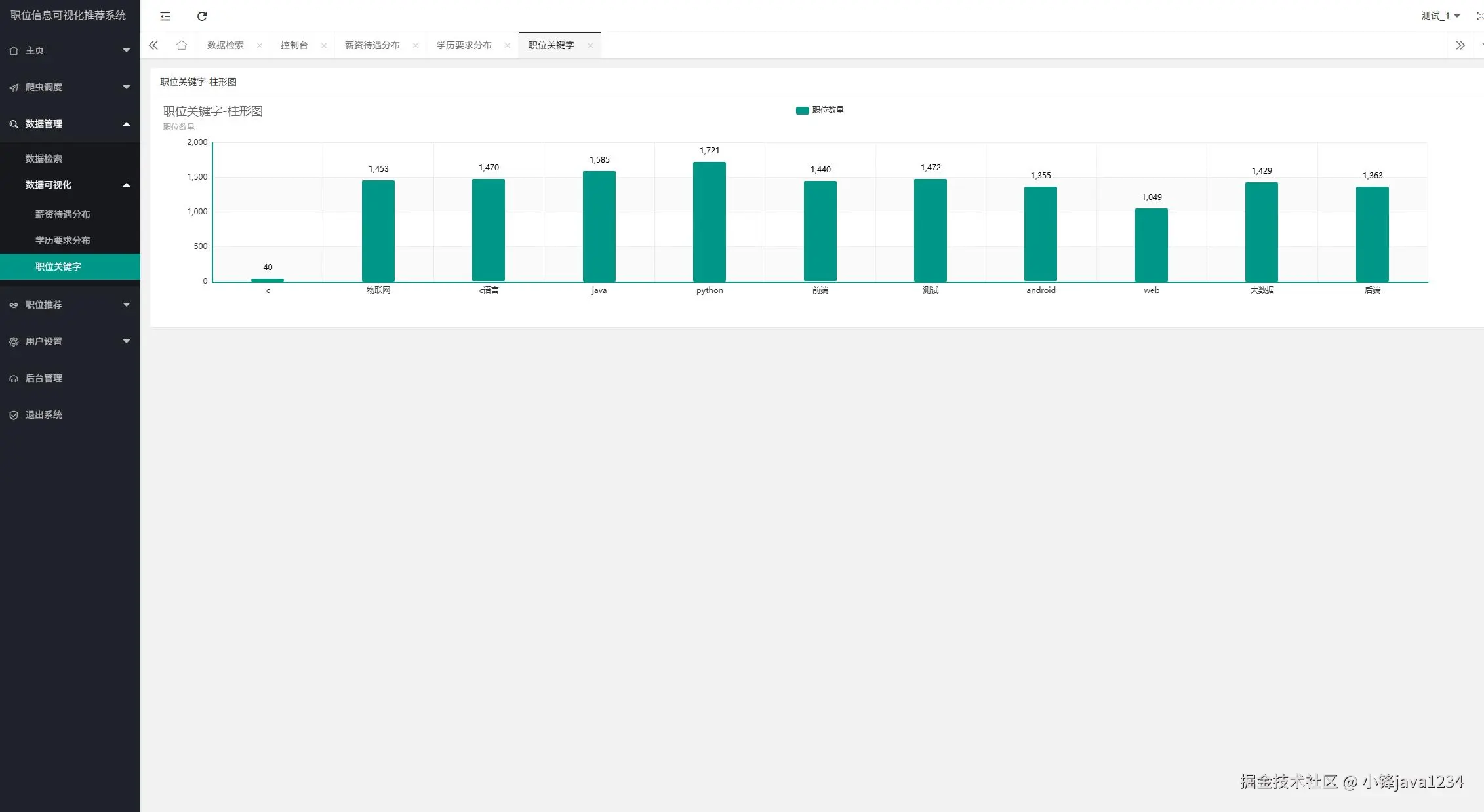Open 后台管理 from sidebar

click(44, 378)
